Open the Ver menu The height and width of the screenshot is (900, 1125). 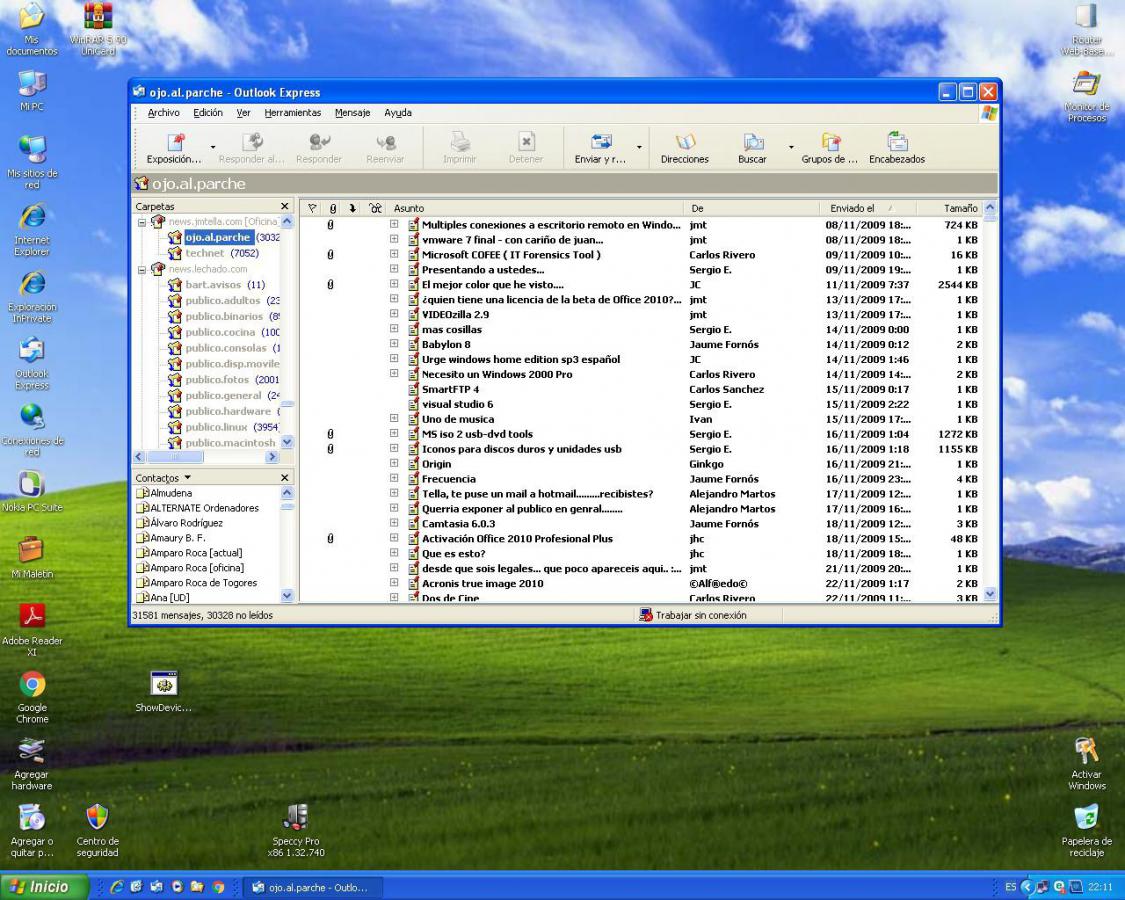[243, 113]
